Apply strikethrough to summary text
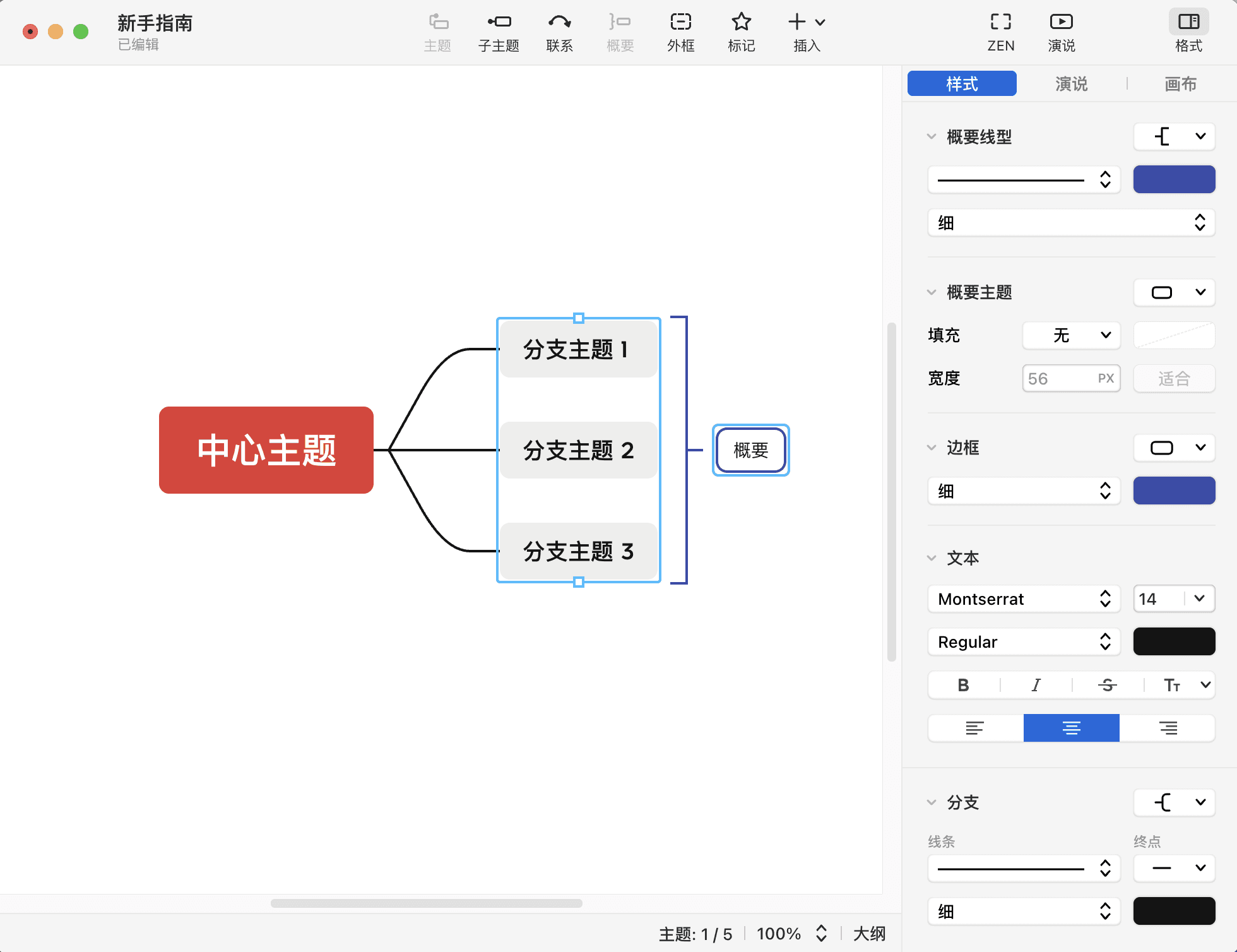The image size is (1237, 952). point(1107,685)
